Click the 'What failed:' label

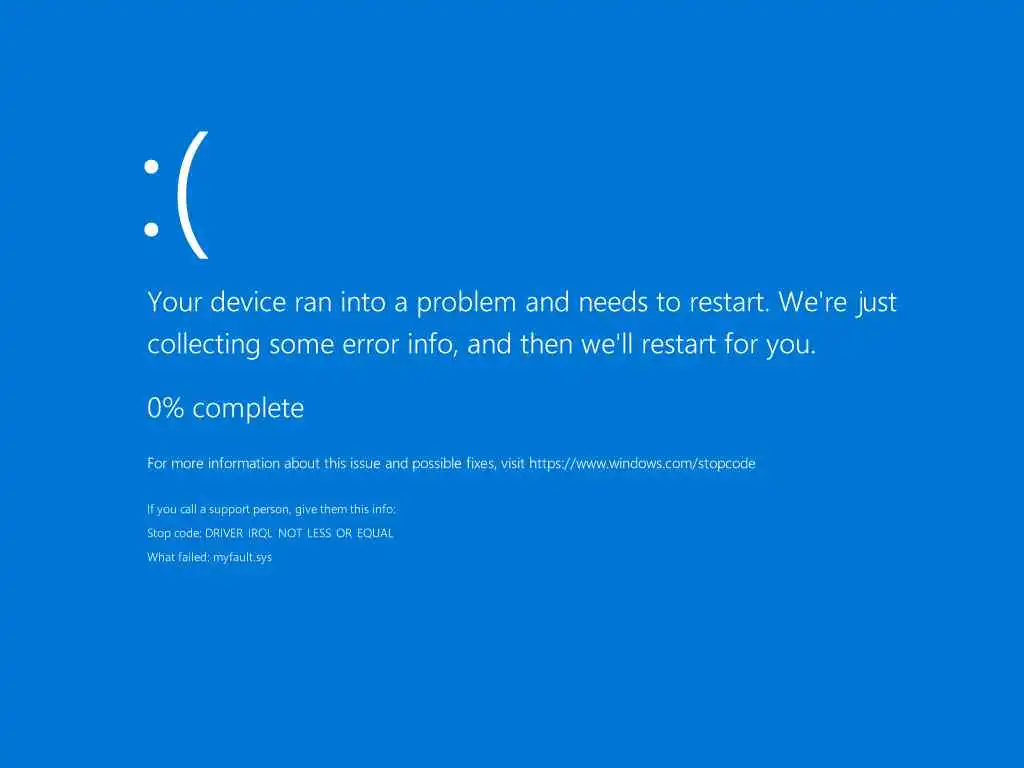coord(178,557)
